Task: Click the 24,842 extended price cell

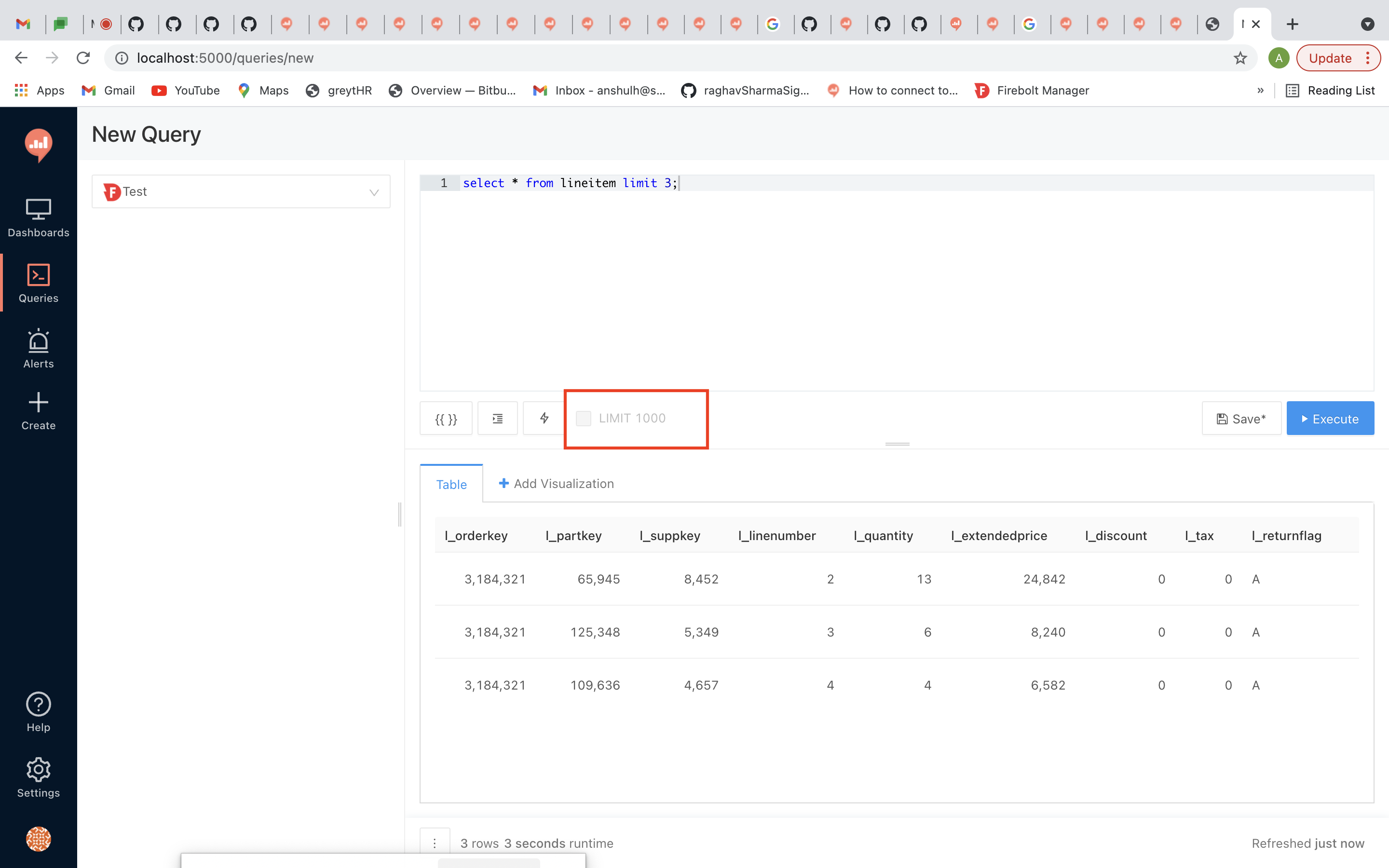Action: tap(1044, 579)
